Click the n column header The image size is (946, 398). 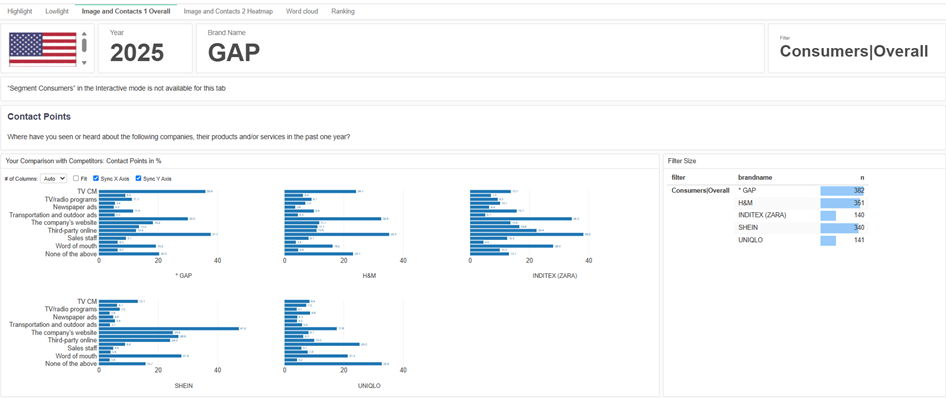point(862,177)
